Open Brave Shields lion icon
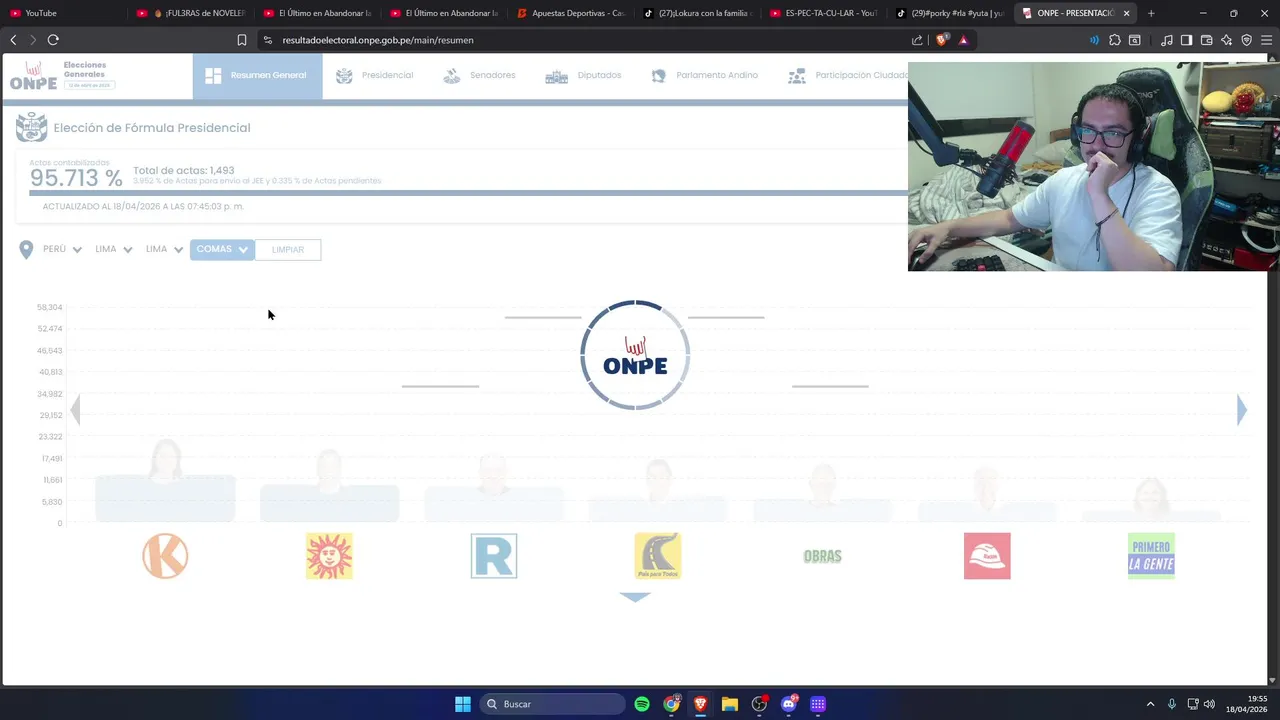The width and height of the screenshot is (1280, 720). 941,40
